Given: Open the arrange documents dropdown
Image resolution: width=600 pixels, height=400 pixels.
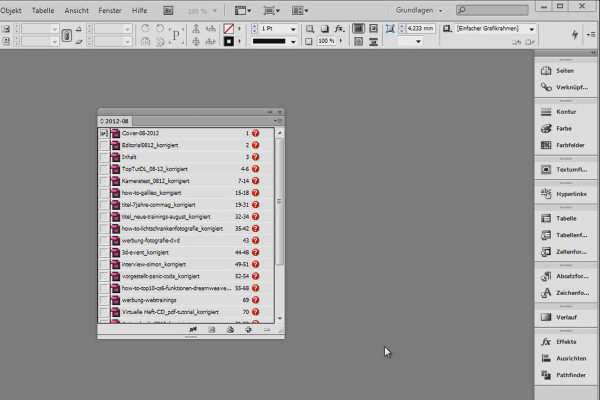Looking at the screenshot, I should point(300,11).
